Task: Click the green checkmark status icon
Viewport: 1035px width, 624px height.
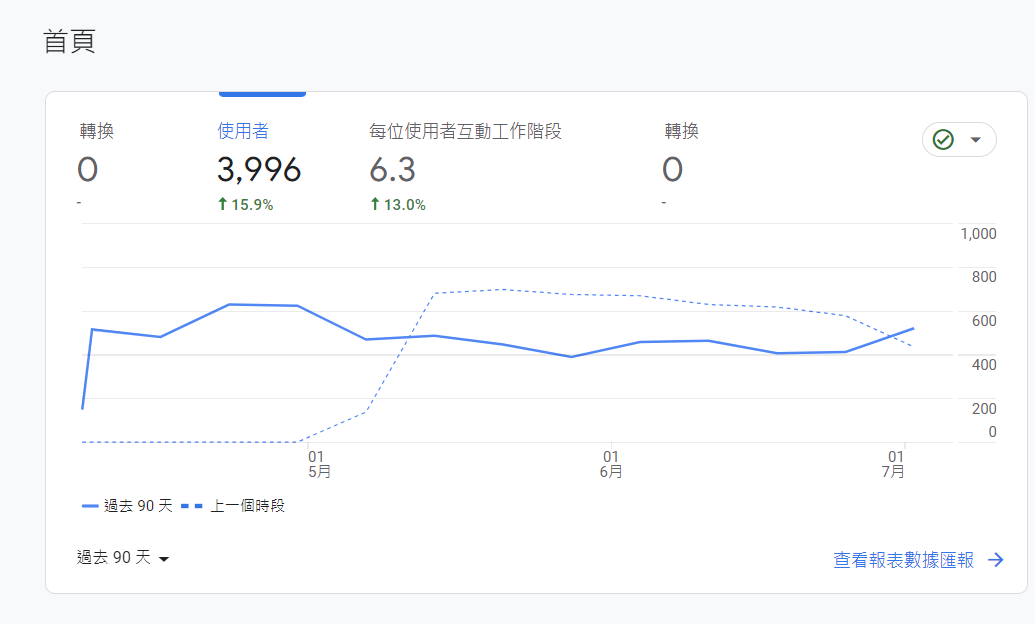Action: 943,139
